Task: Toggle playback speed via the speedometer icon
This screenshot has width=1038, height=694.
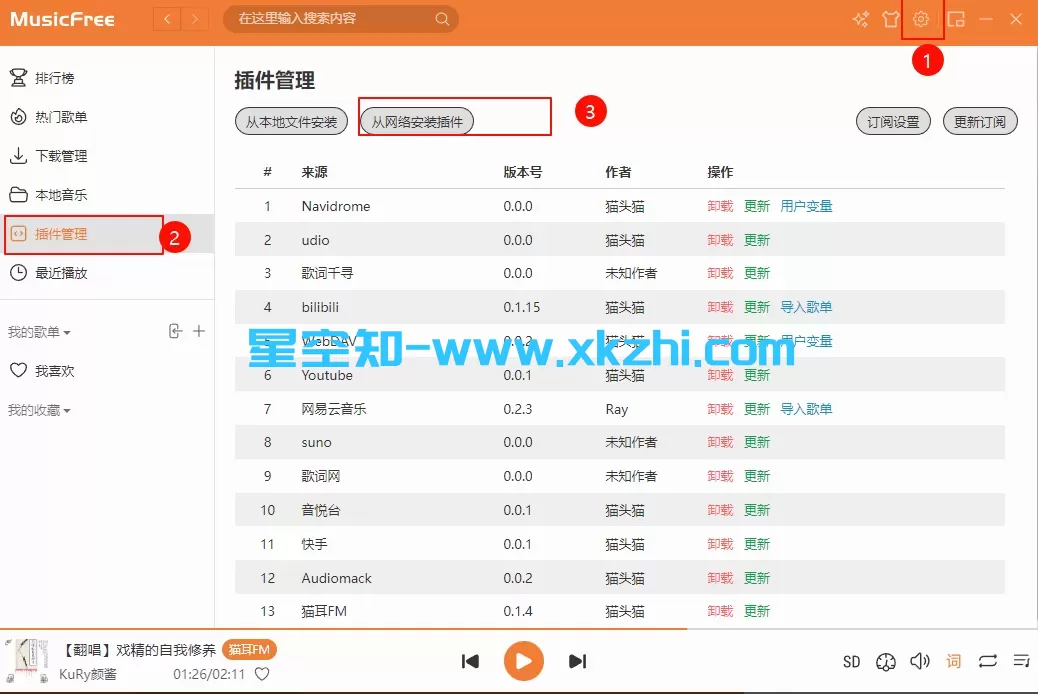Action: click(886, 661)
